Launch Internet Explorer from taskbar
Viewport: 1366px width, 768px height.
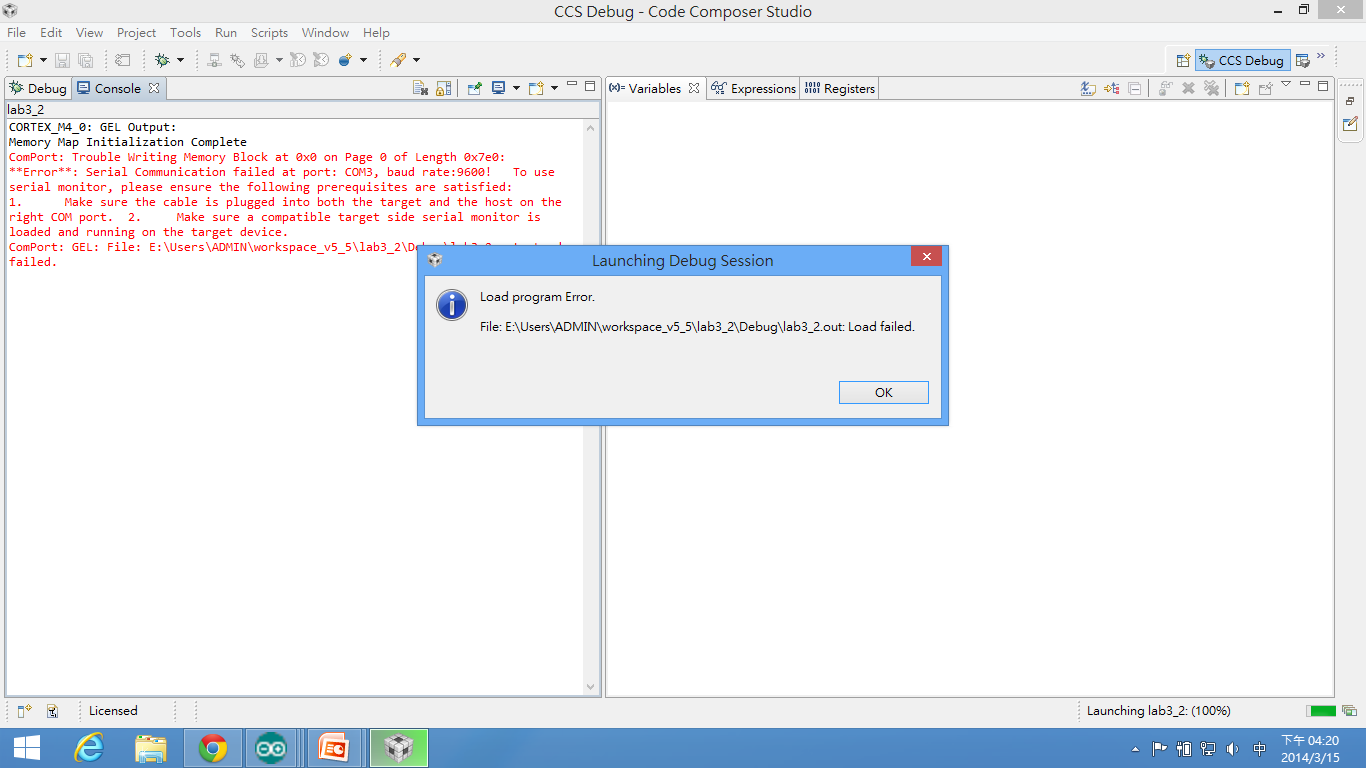click(x=90, y=748)
